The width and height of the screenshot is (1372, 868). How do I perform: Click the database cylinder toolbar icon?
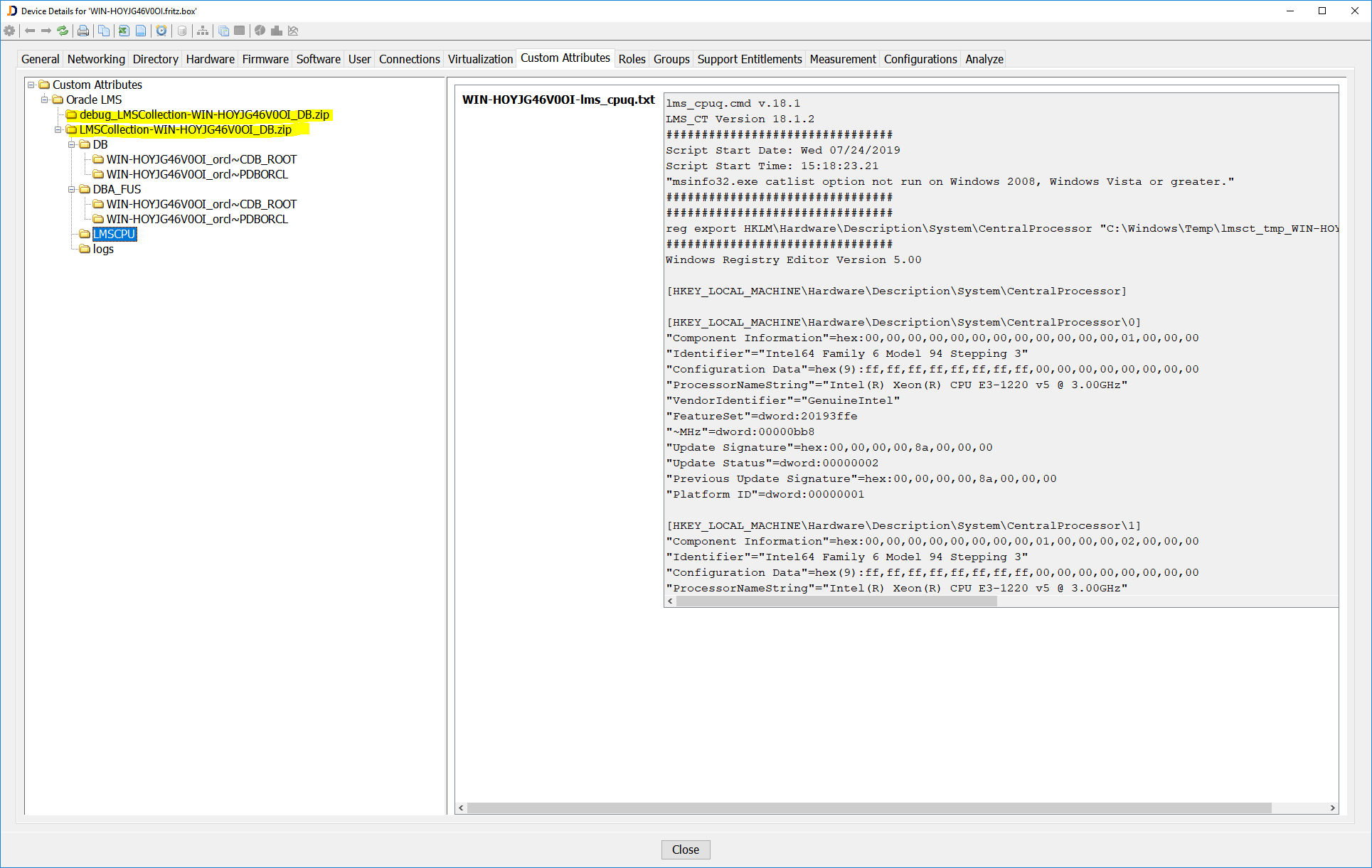pyautogui.click(x=181, y=31)
